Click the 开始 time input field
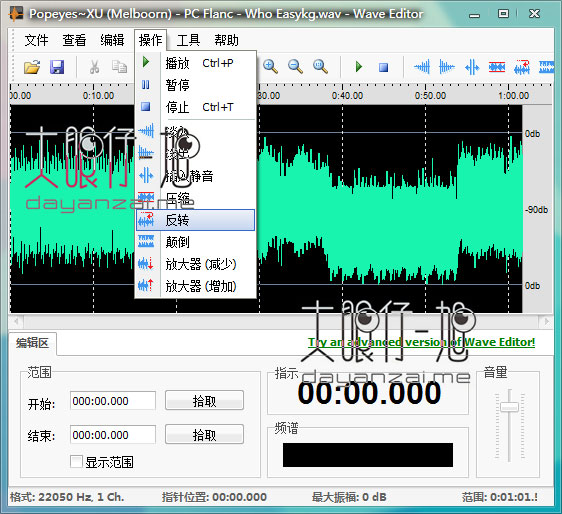562x514 pixels. point(113,401)
